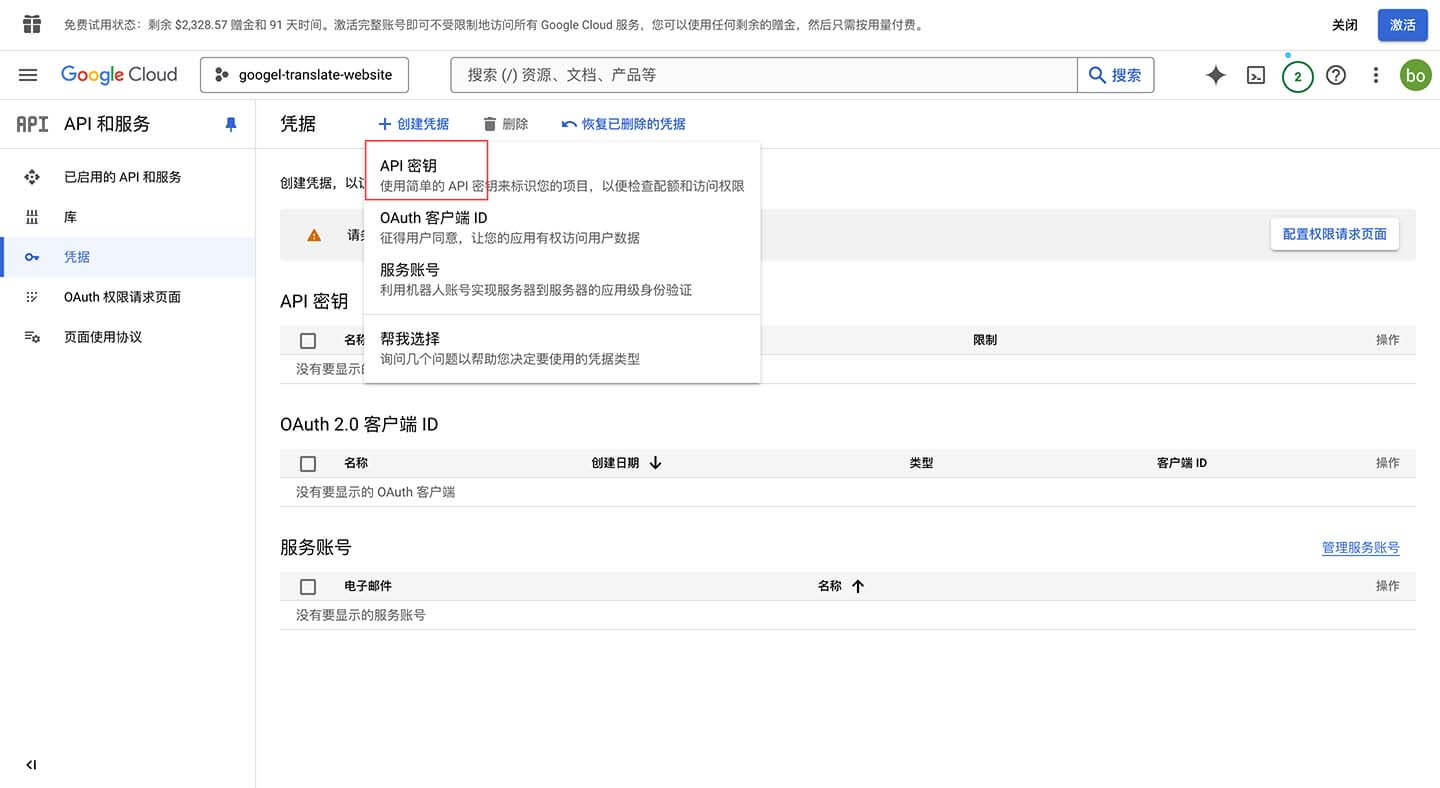Open the three-dot settings menu

(1376, 75)
